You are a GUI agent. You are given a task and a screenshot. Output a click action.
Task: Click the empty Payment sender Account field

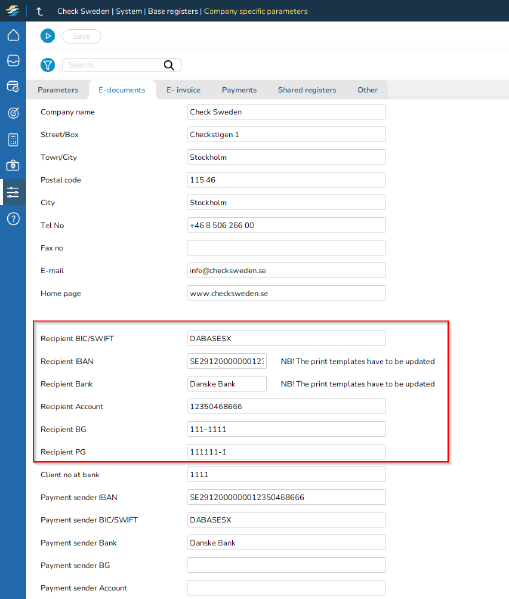pyautogui.click(x=286, y=588)
